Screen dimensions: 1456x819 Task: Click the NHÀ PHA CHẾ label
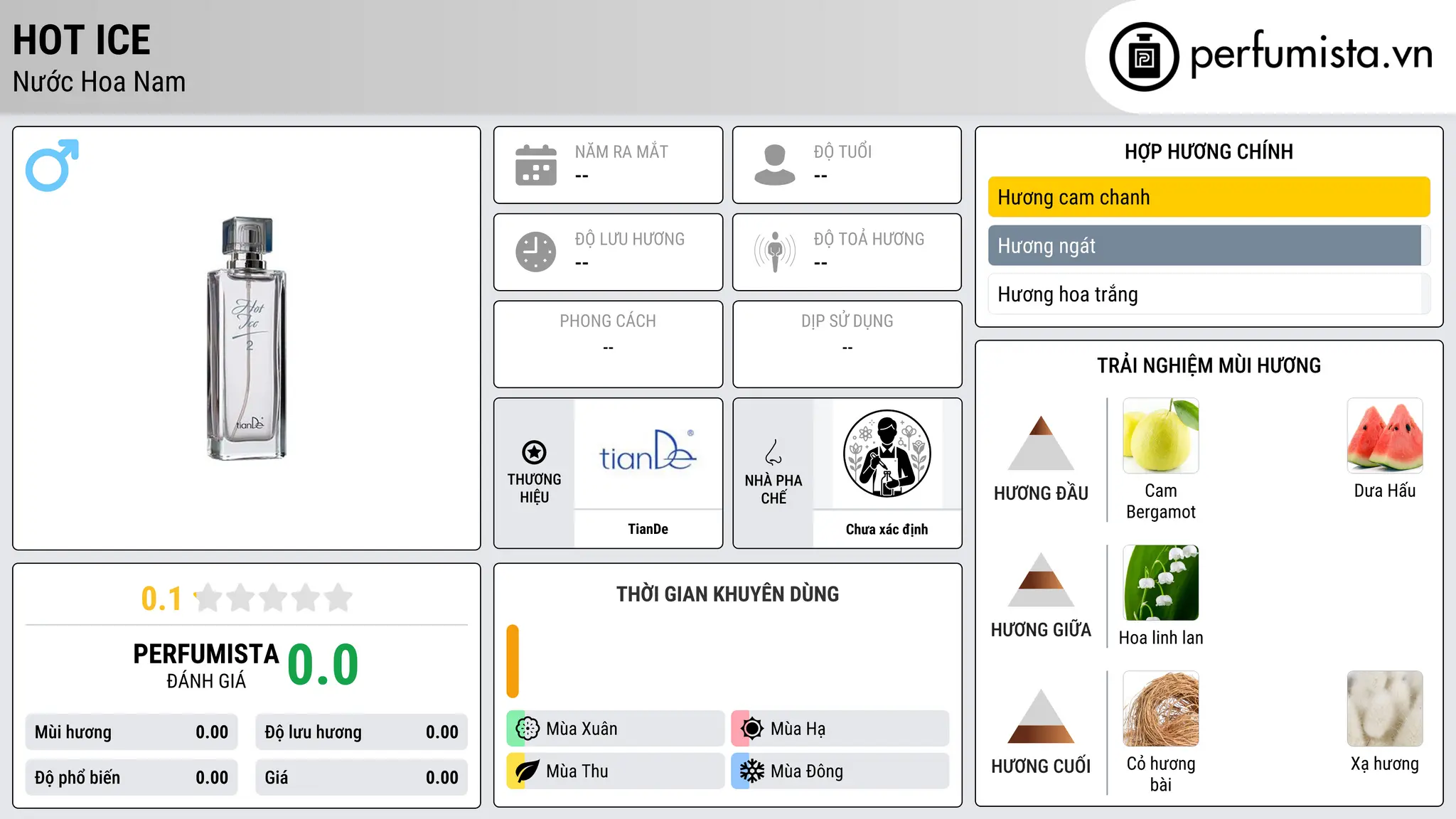(773, 489)
